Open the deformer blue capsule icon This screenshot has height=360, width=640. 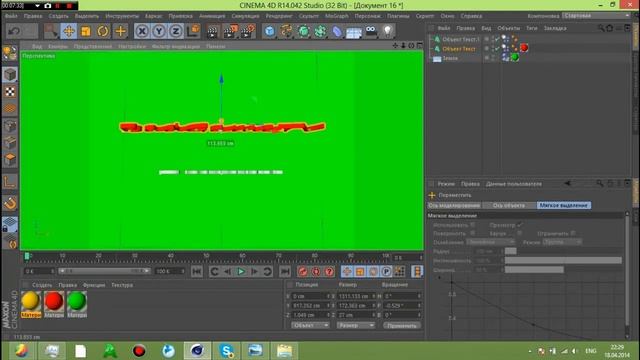337,31
